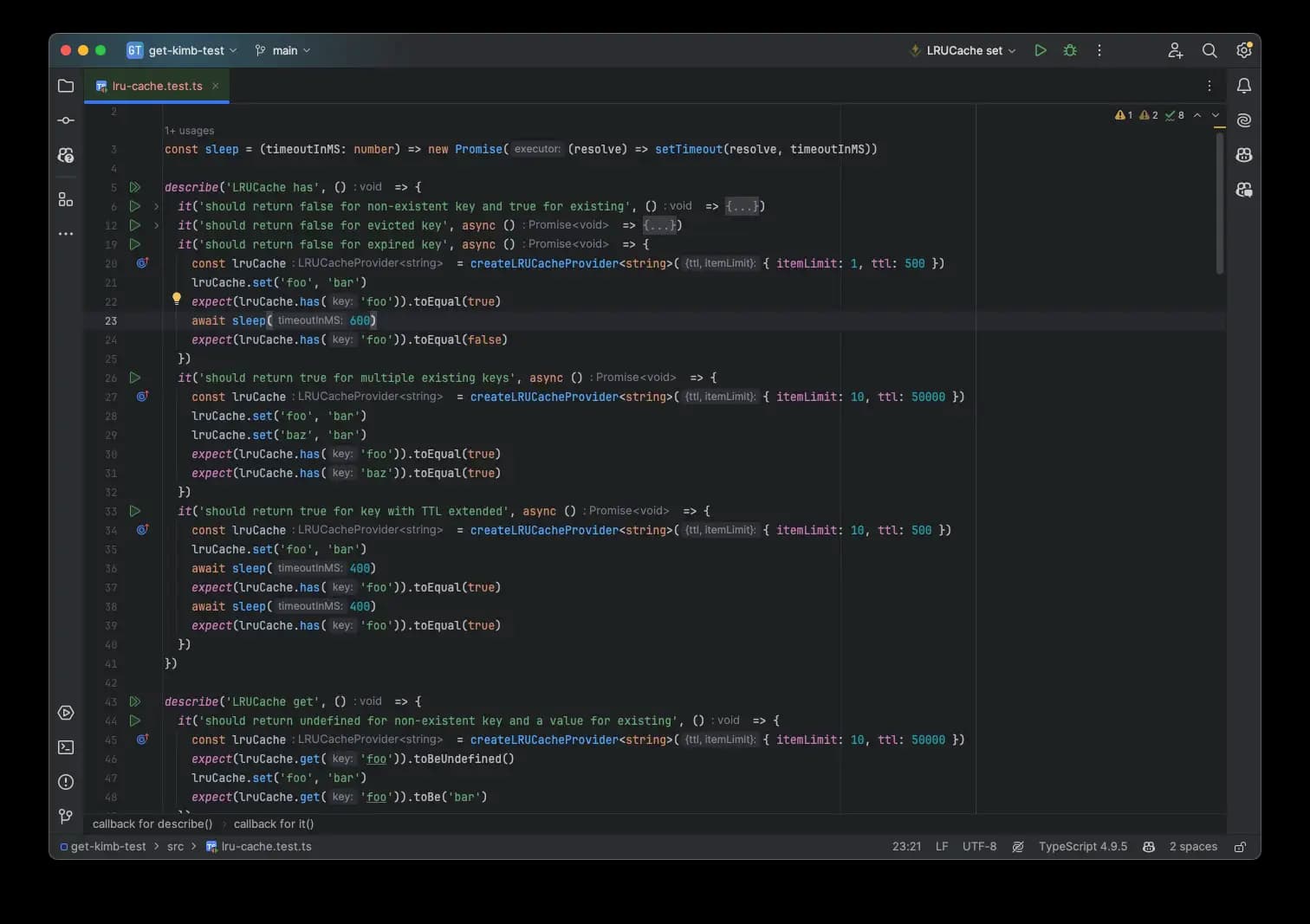Open the get-kimb-test project dropdown

(182, 50)
